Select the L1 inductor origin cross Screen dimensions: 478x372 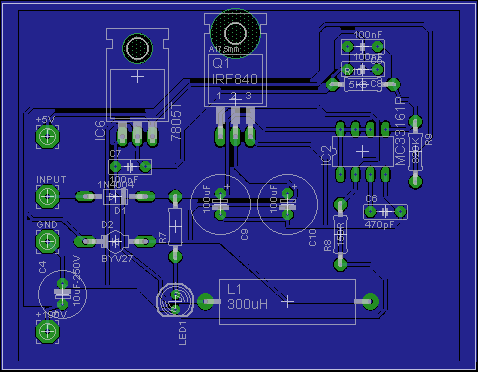pyautogui.click(x=287, y=302)
